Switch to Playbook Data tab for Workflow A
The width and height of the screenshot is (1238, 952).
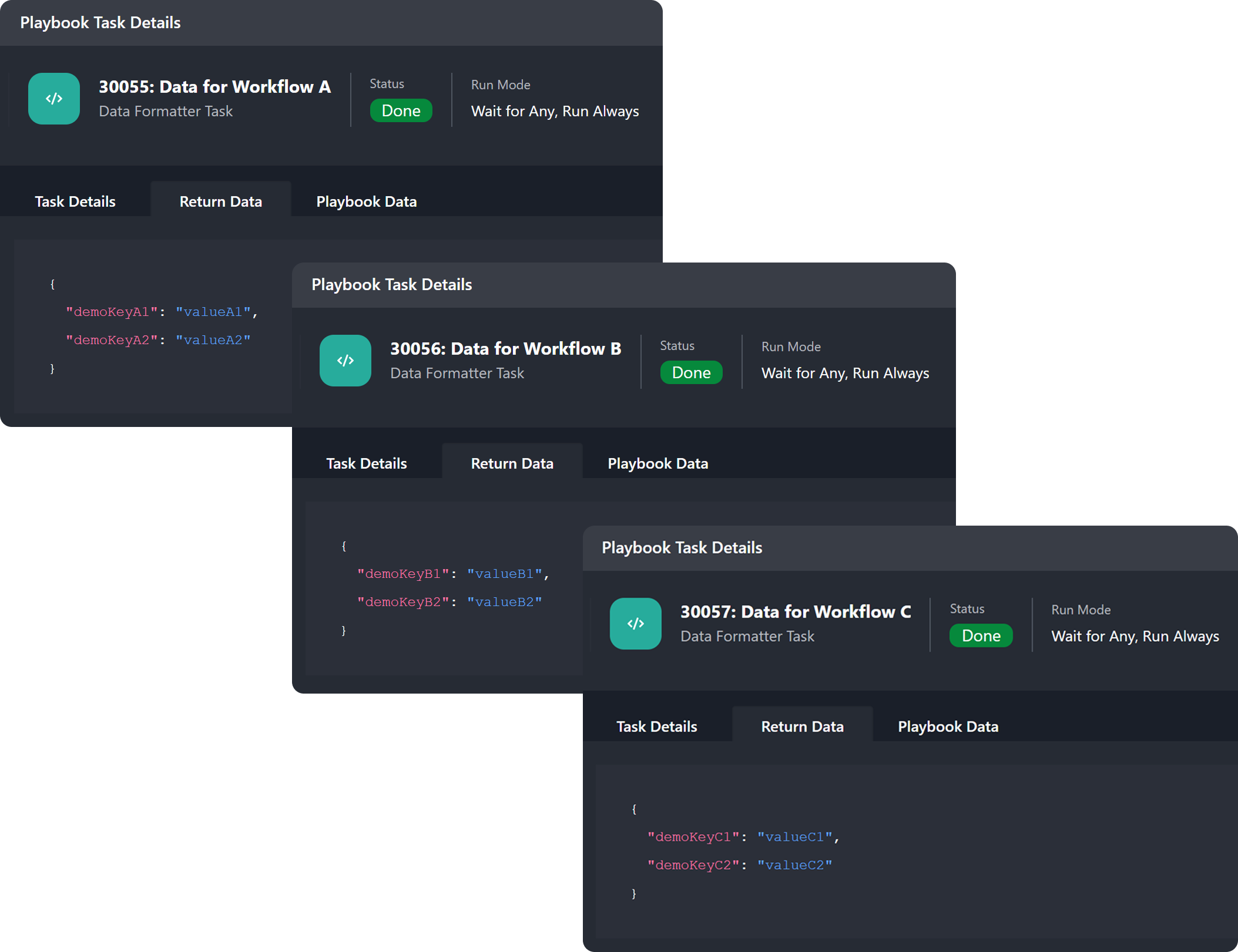coord(366,201)
